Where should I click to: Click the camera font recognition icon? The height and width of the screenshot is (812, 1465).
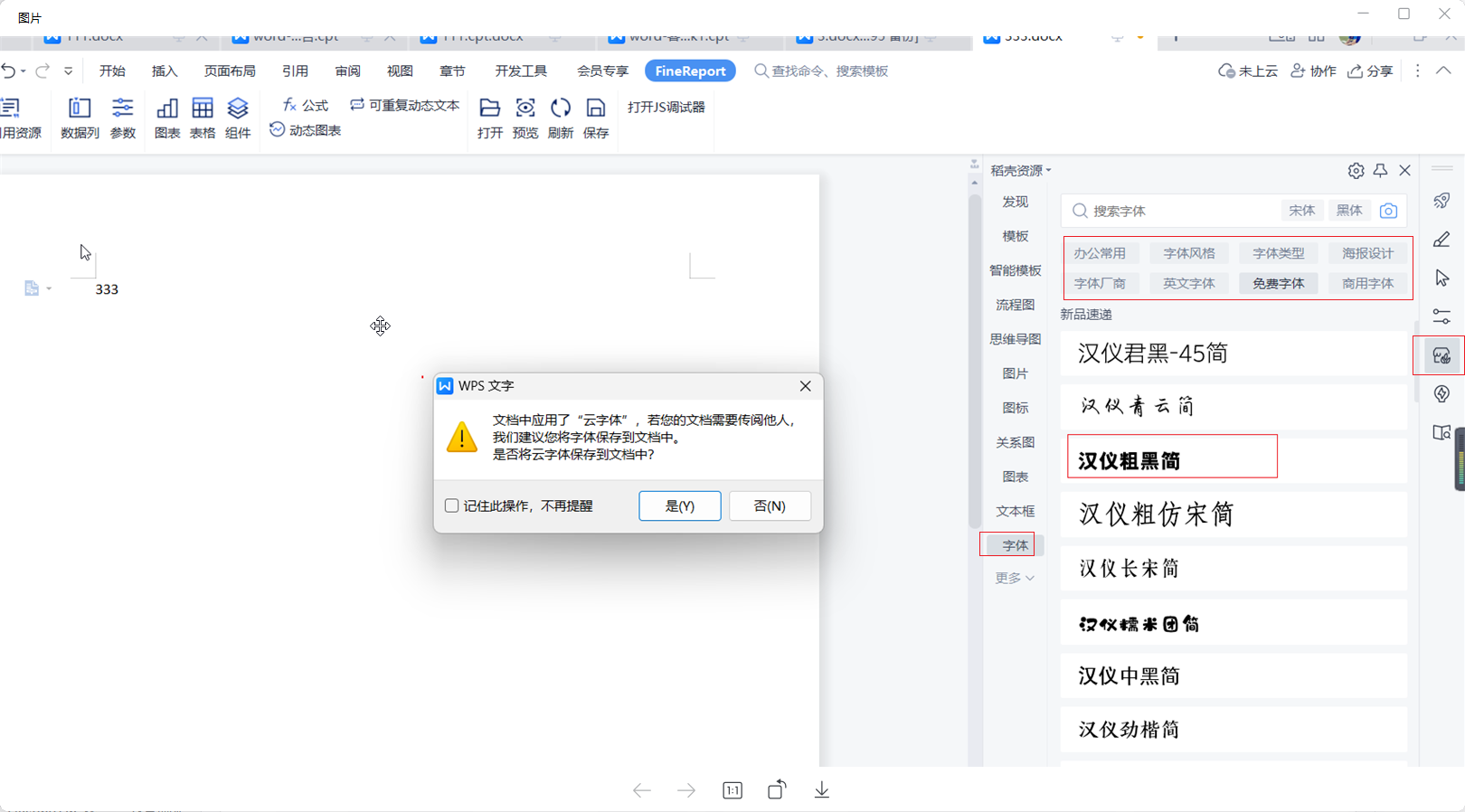tap(1389, 211)
